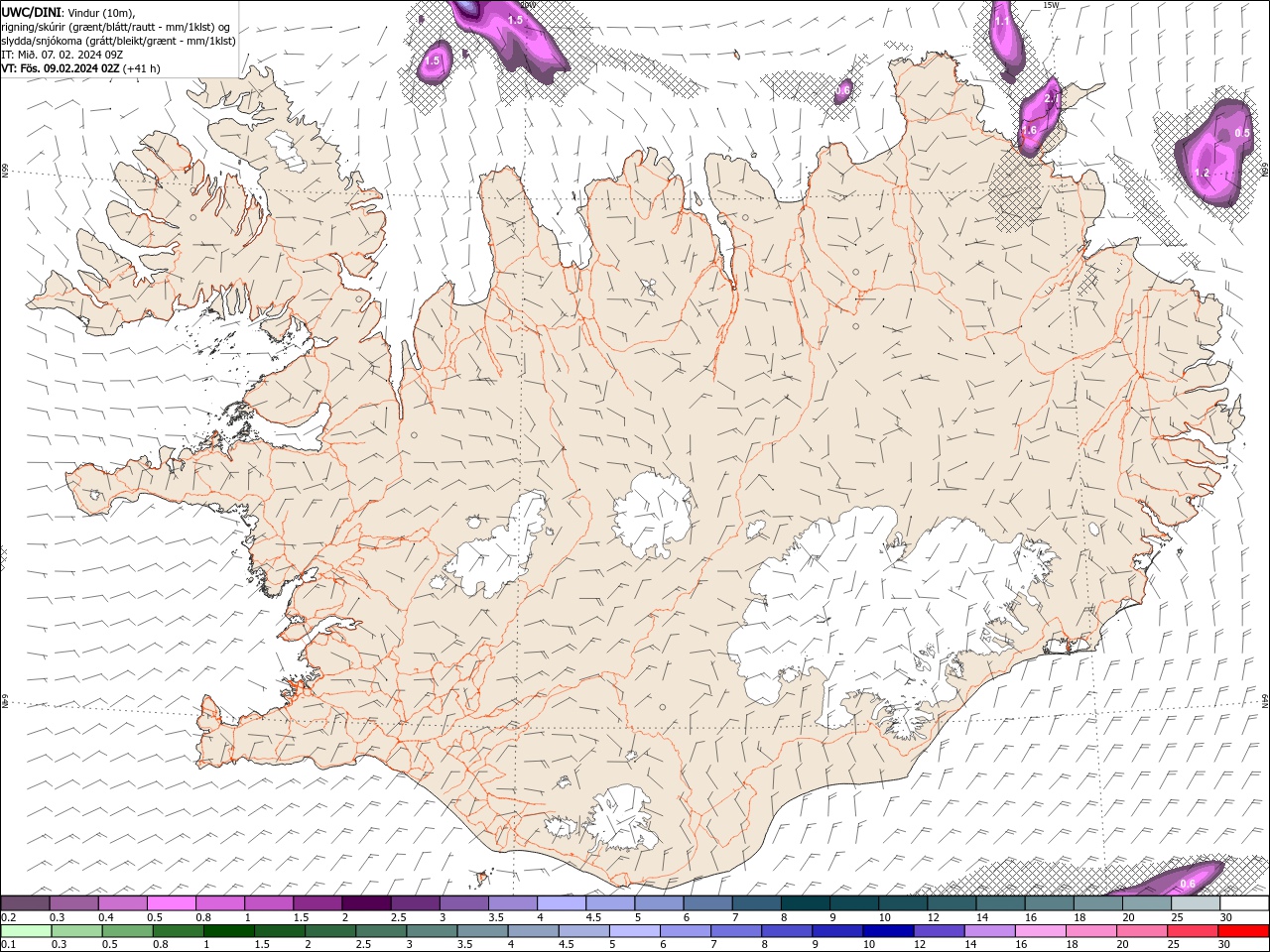Viewport: 1270px width, 952px height.
Task: Click the light pink swatch at 16 in the rain scale
Action: pos(1040,931)
